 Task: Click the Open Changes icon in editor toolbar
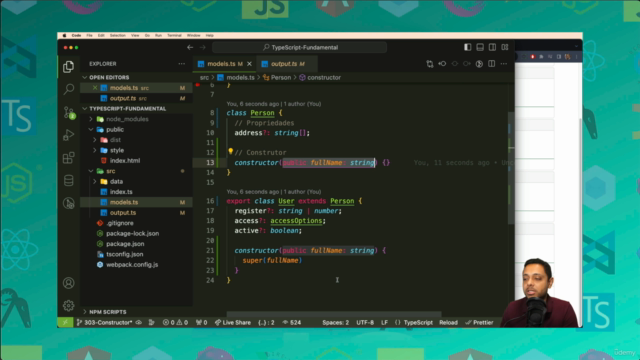pos(430,64)
